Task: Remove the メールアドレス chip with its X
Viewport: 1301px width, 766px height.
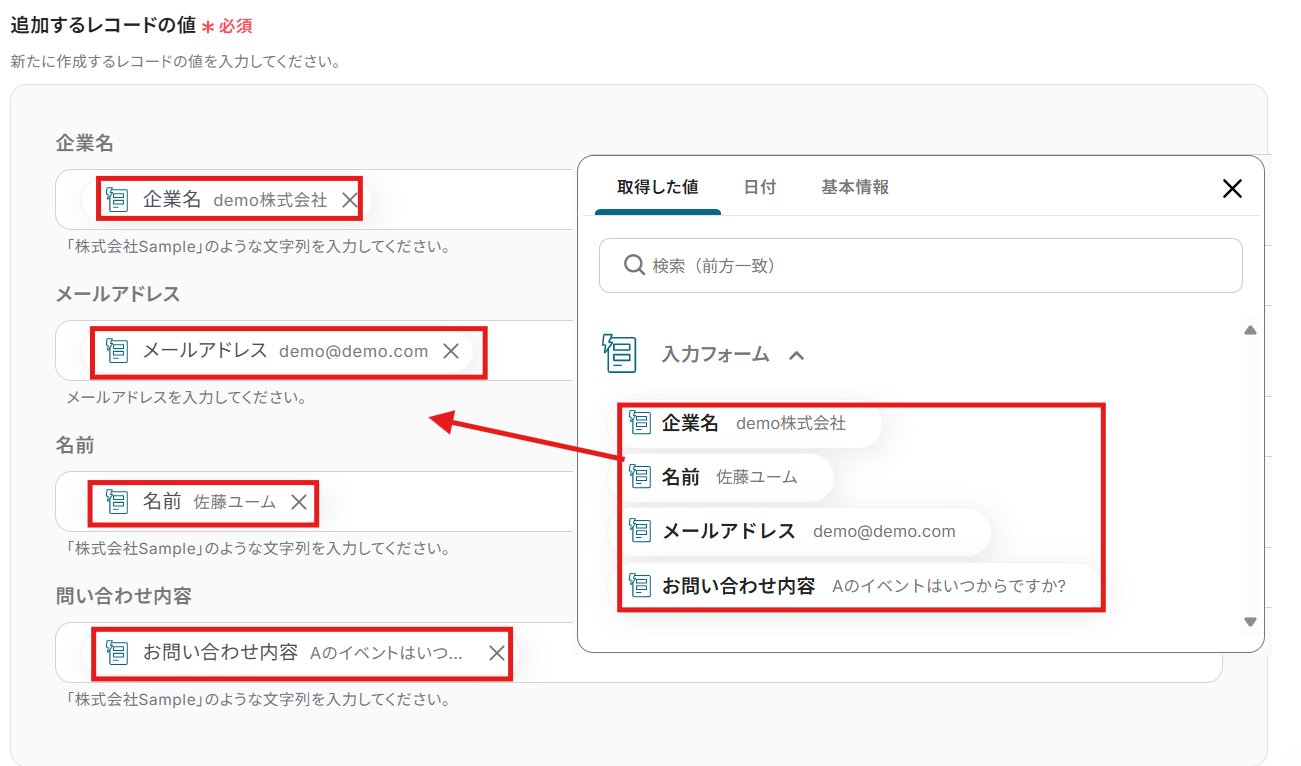Action: tap(451, 351)
